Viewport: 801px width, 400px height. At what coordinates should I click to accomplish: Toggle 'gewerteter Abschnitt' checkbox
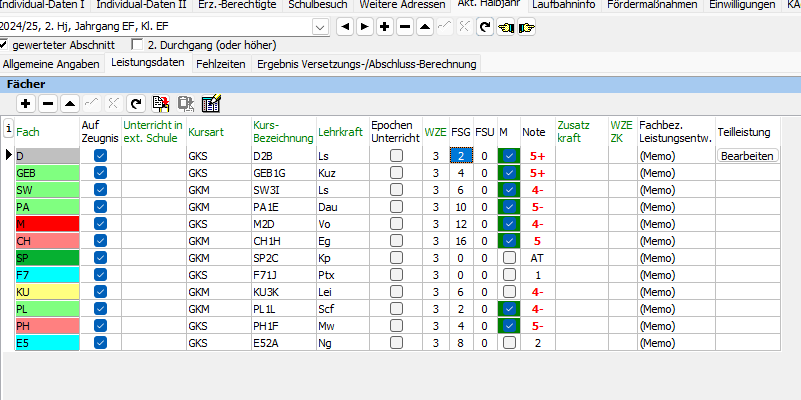click(4, 44)
